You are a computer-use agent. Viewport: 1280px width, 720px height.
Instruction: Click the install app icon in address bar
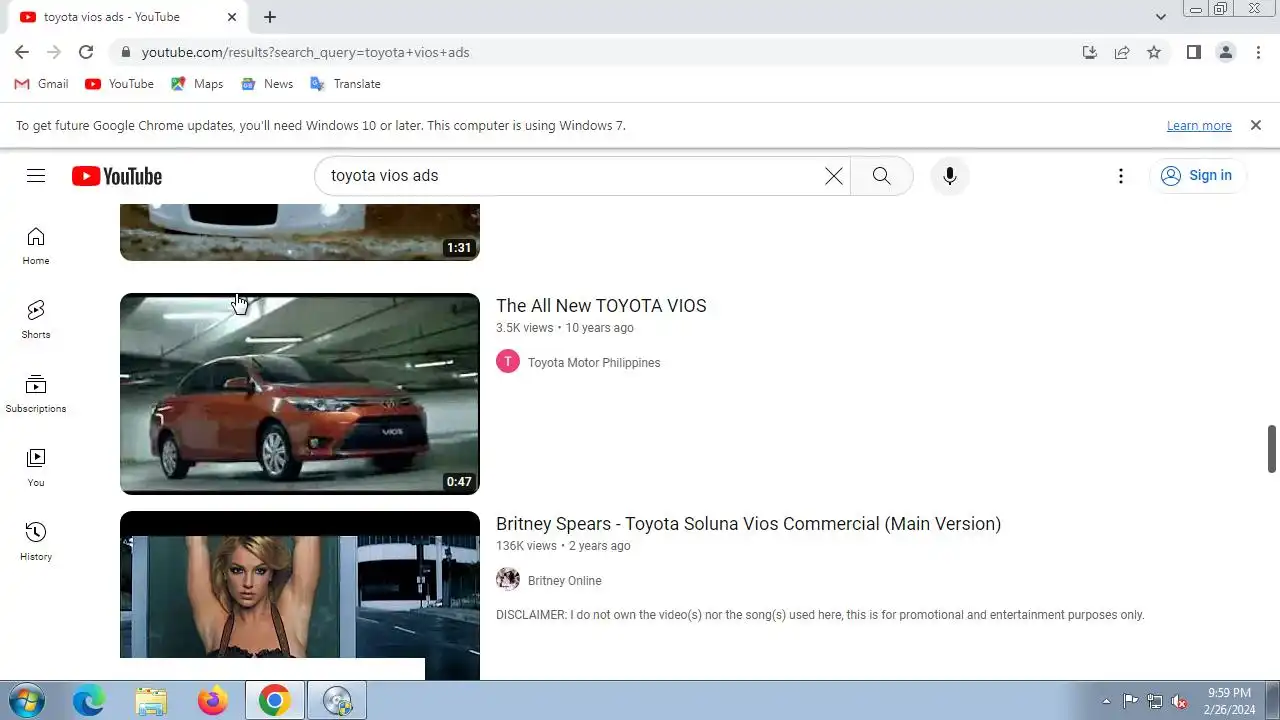1090,52
